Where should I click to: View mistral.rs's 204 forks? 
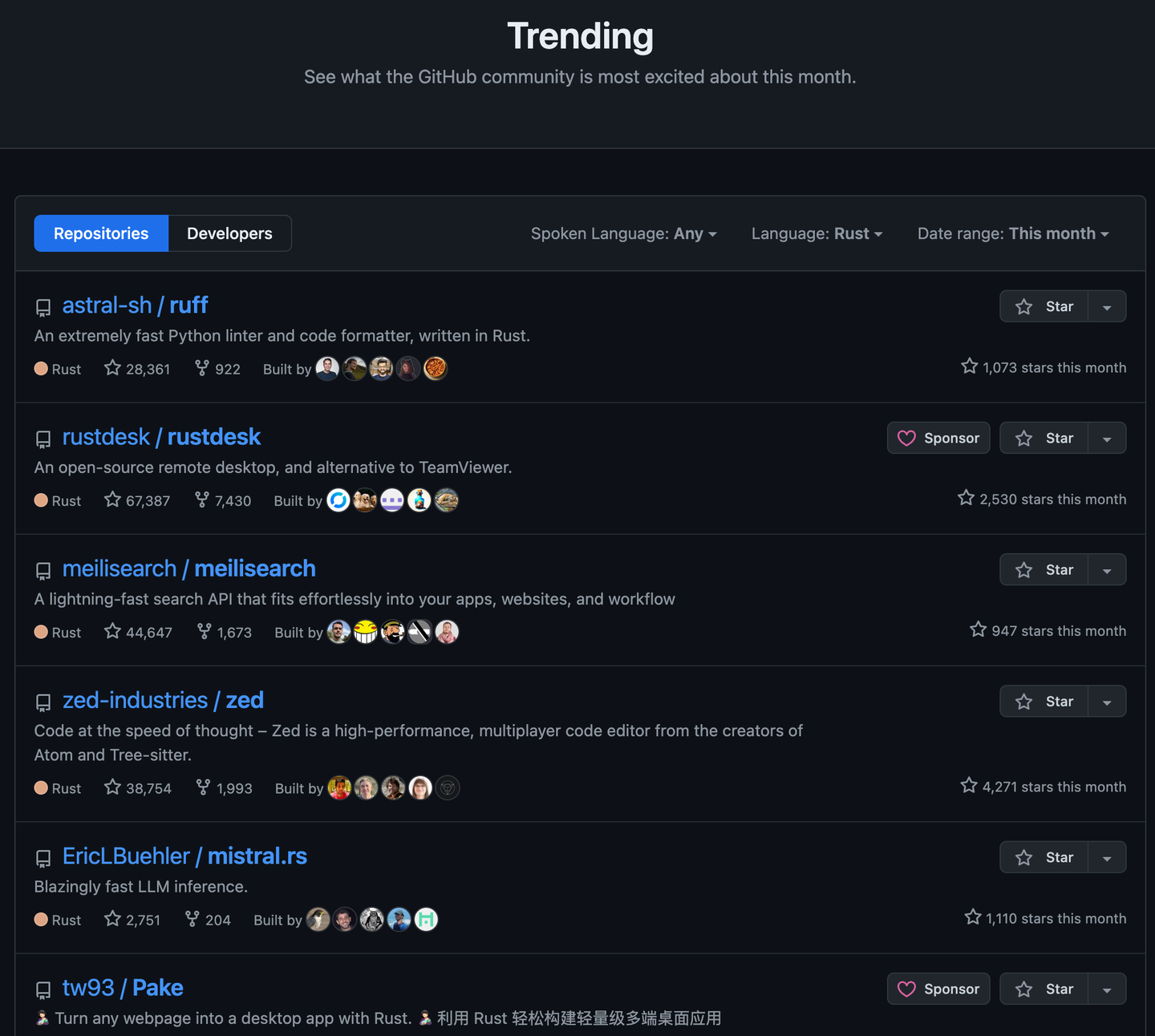(x=208, y=919)
